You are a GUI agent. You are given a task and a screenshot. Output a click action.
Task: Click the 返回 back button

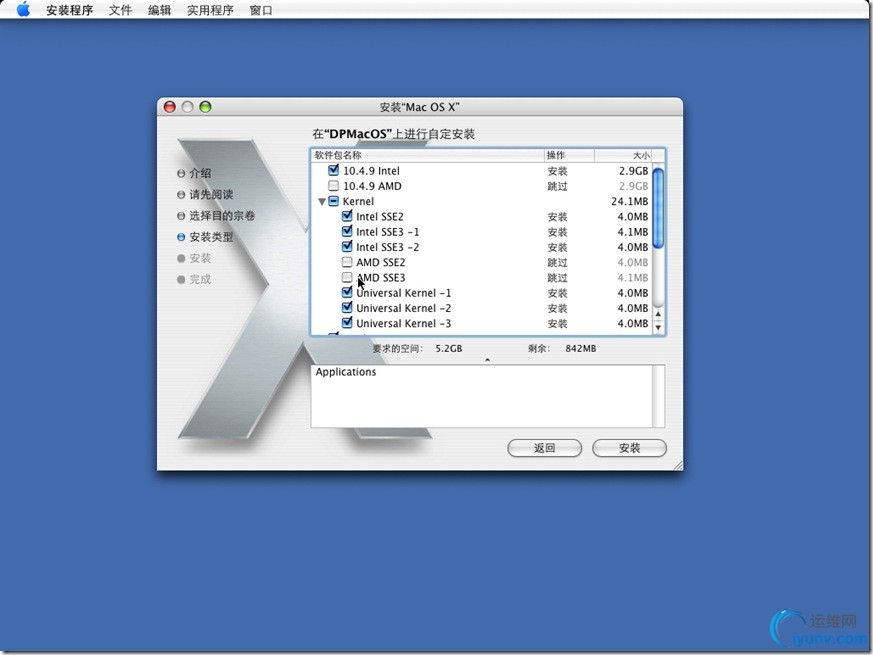tap(545, 448)
